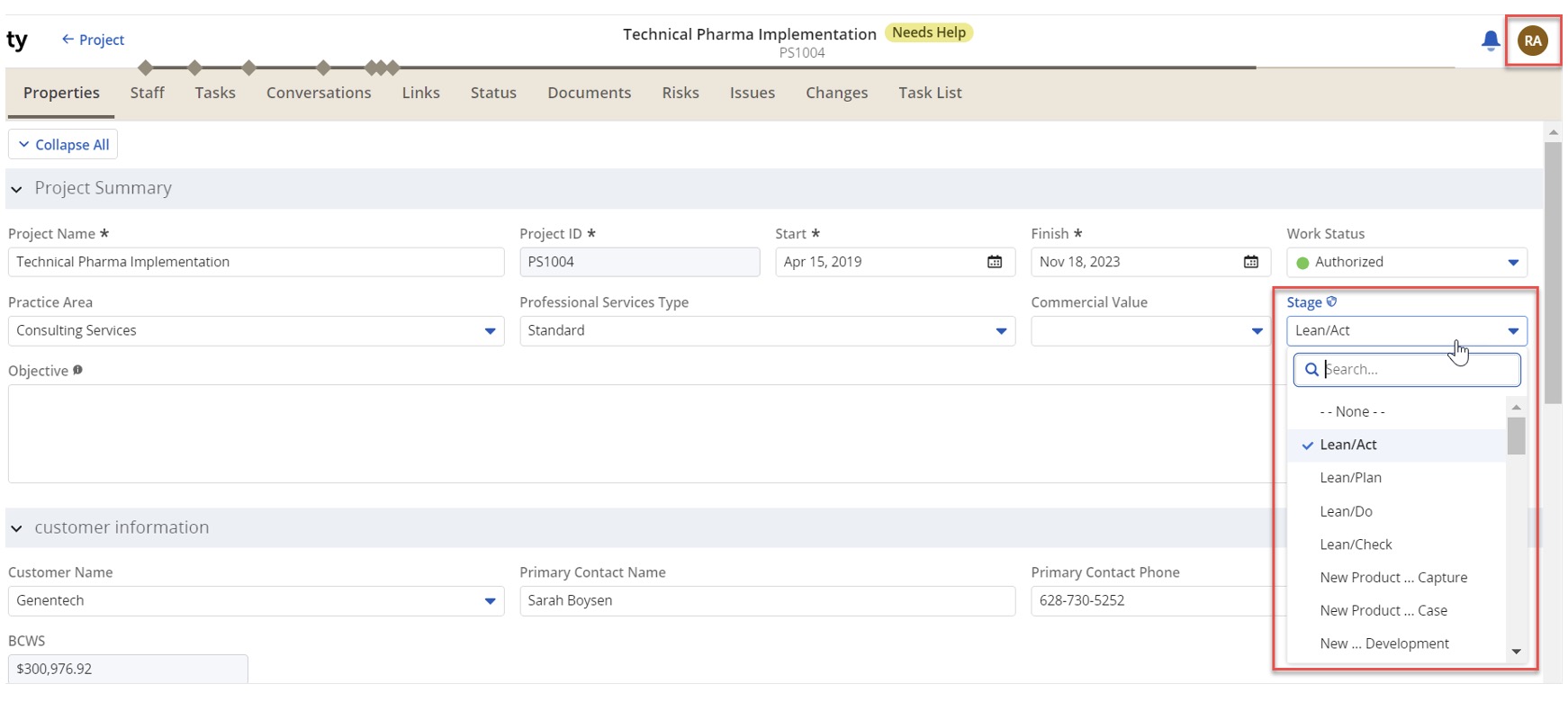
Task: Open the Issues tab
Action: 752,93
